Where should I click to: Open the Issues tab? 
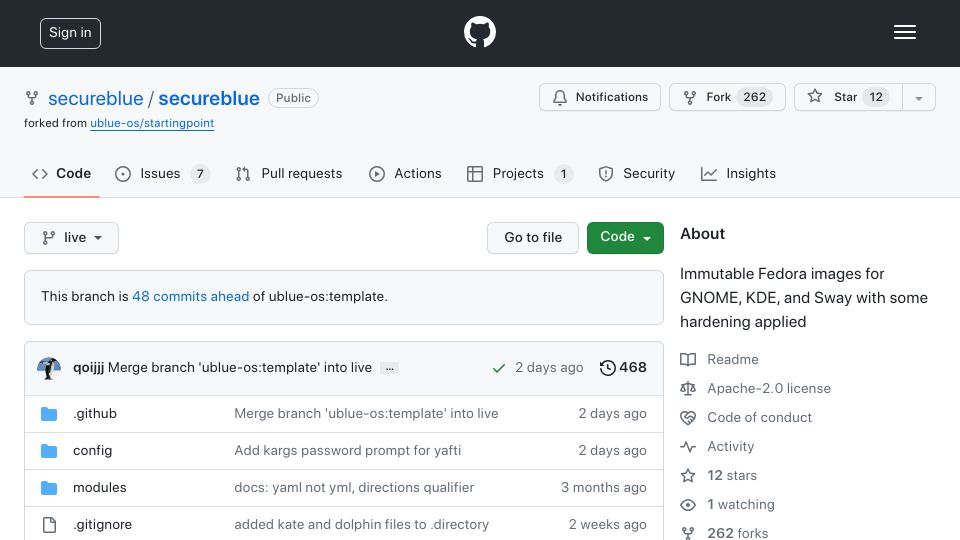click(162, 174)
